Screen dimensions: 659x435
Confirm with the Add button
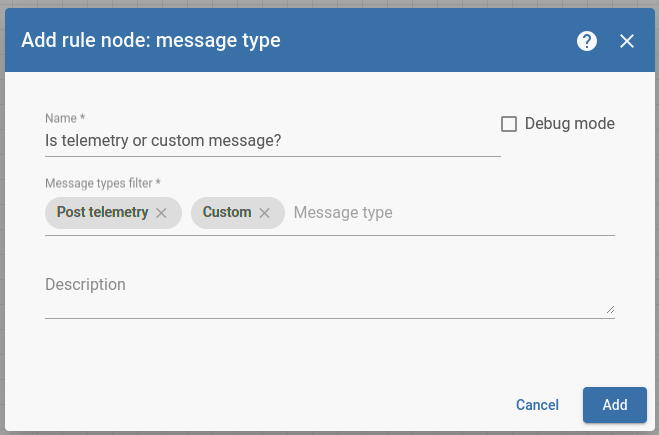[x=615, y=405]
